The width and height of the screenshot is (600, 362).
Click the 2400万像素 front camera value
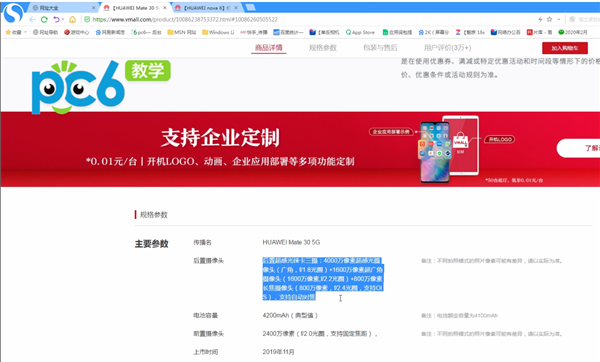click(x=320, y=334)
